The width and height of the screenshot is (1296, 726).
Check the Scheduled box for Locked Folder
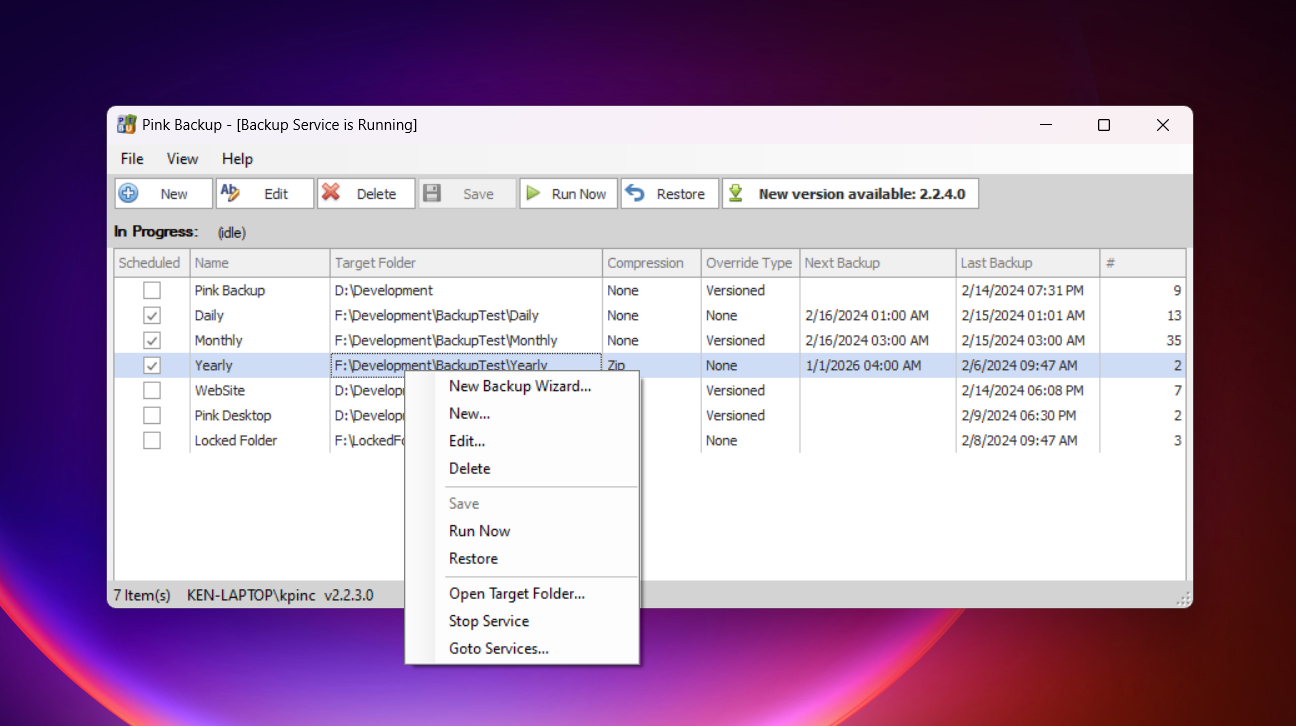point(151,440)
